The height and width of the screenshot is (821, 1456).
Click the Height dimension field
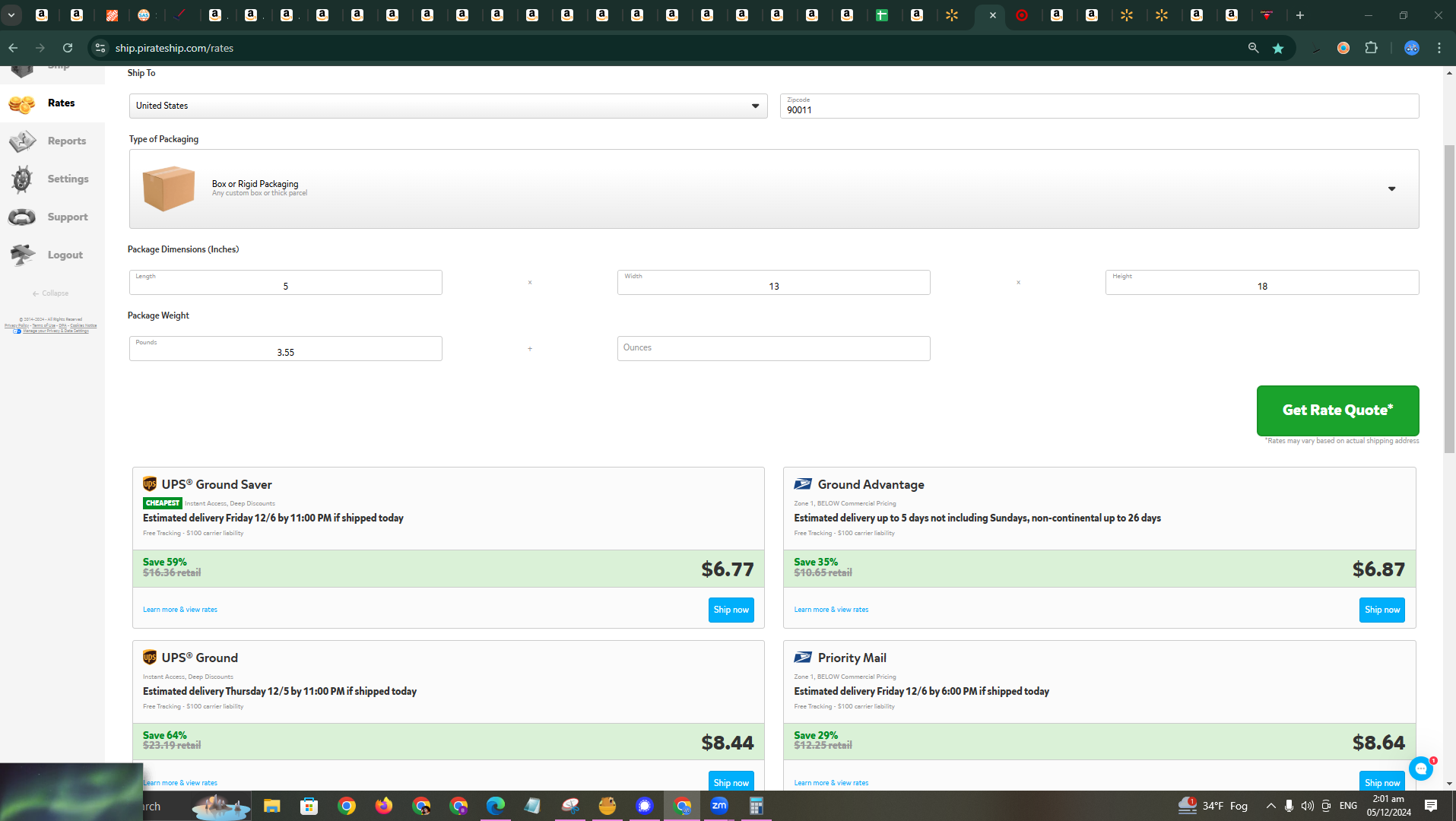tap(1261, 282)
